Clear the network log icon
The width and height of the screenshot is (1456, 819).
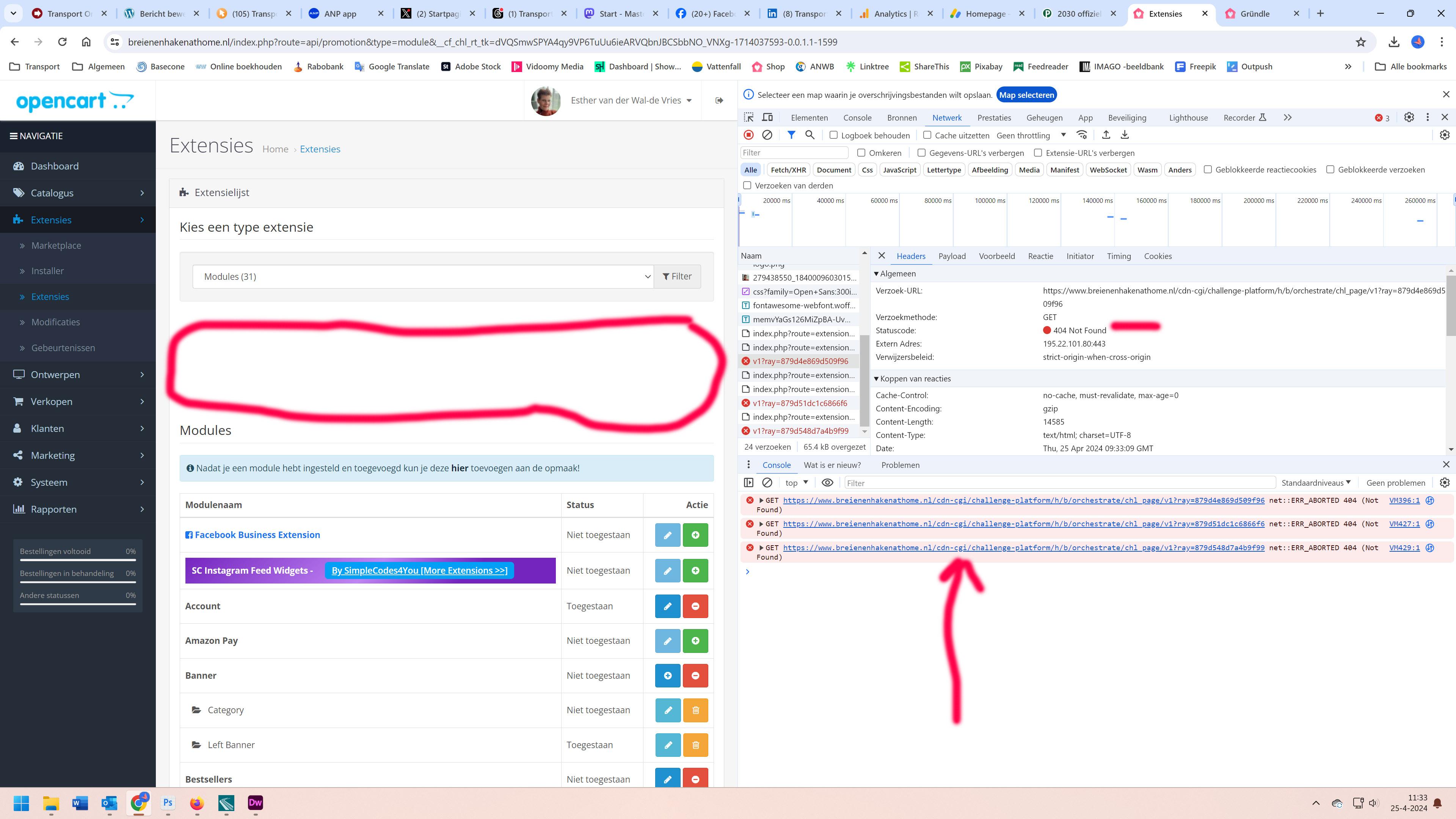(x=767, y=135)
